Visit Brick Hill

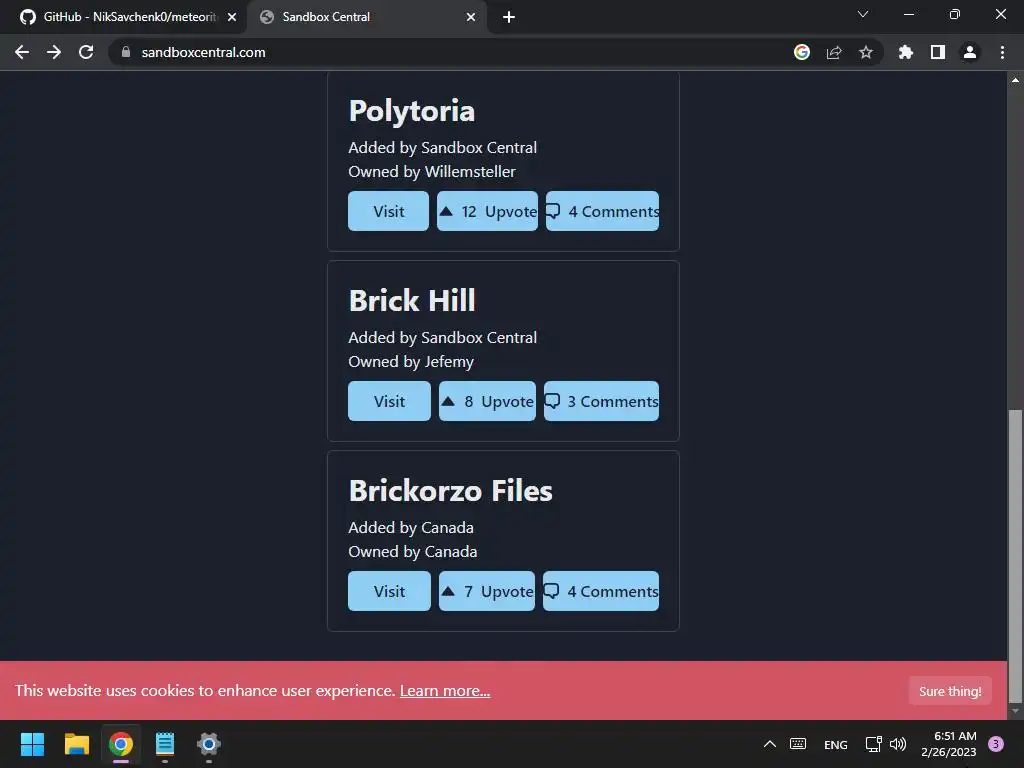point(389,401)
